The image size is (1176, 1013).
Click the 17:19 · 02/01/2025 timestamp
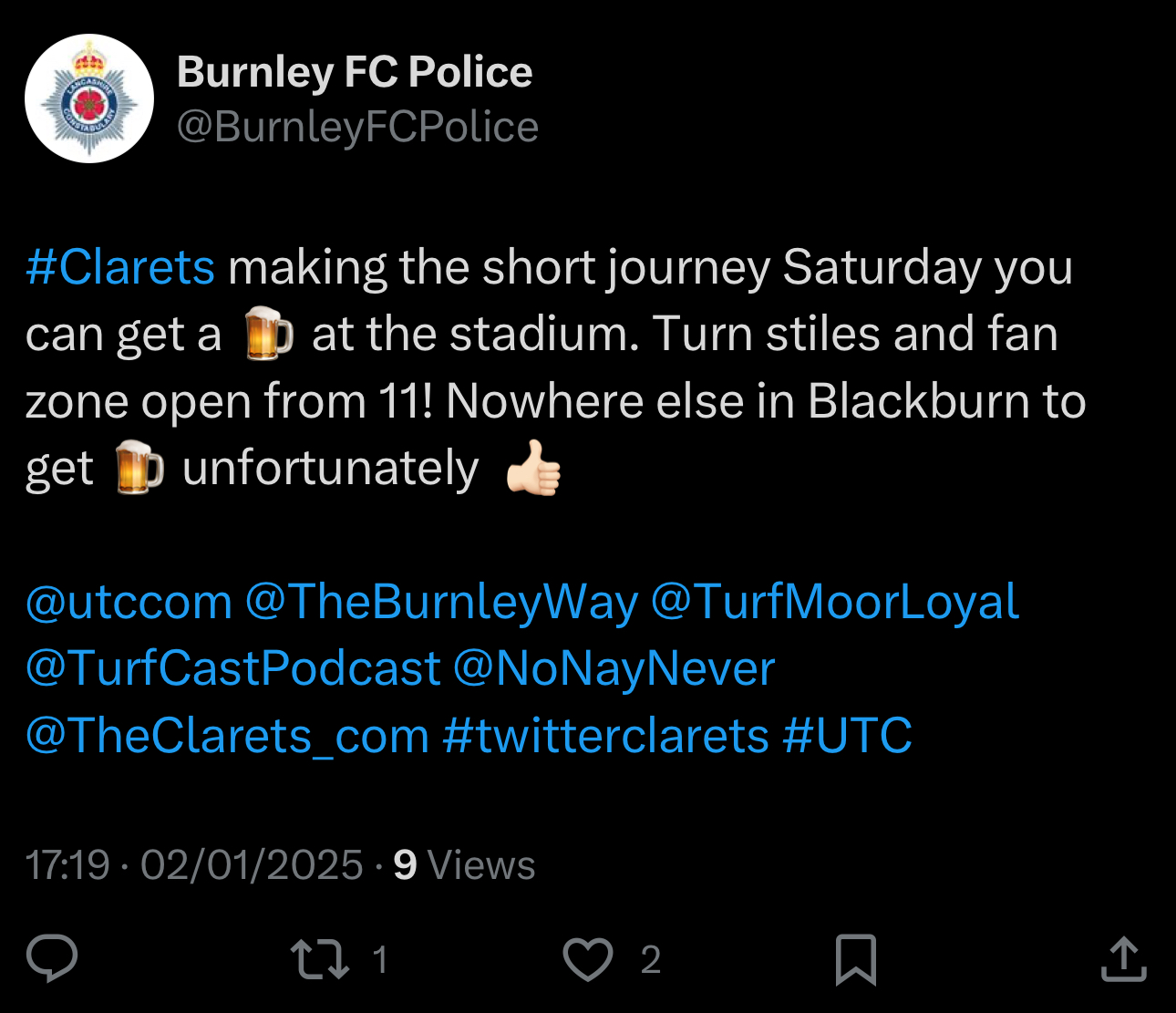tap(194, 865)
